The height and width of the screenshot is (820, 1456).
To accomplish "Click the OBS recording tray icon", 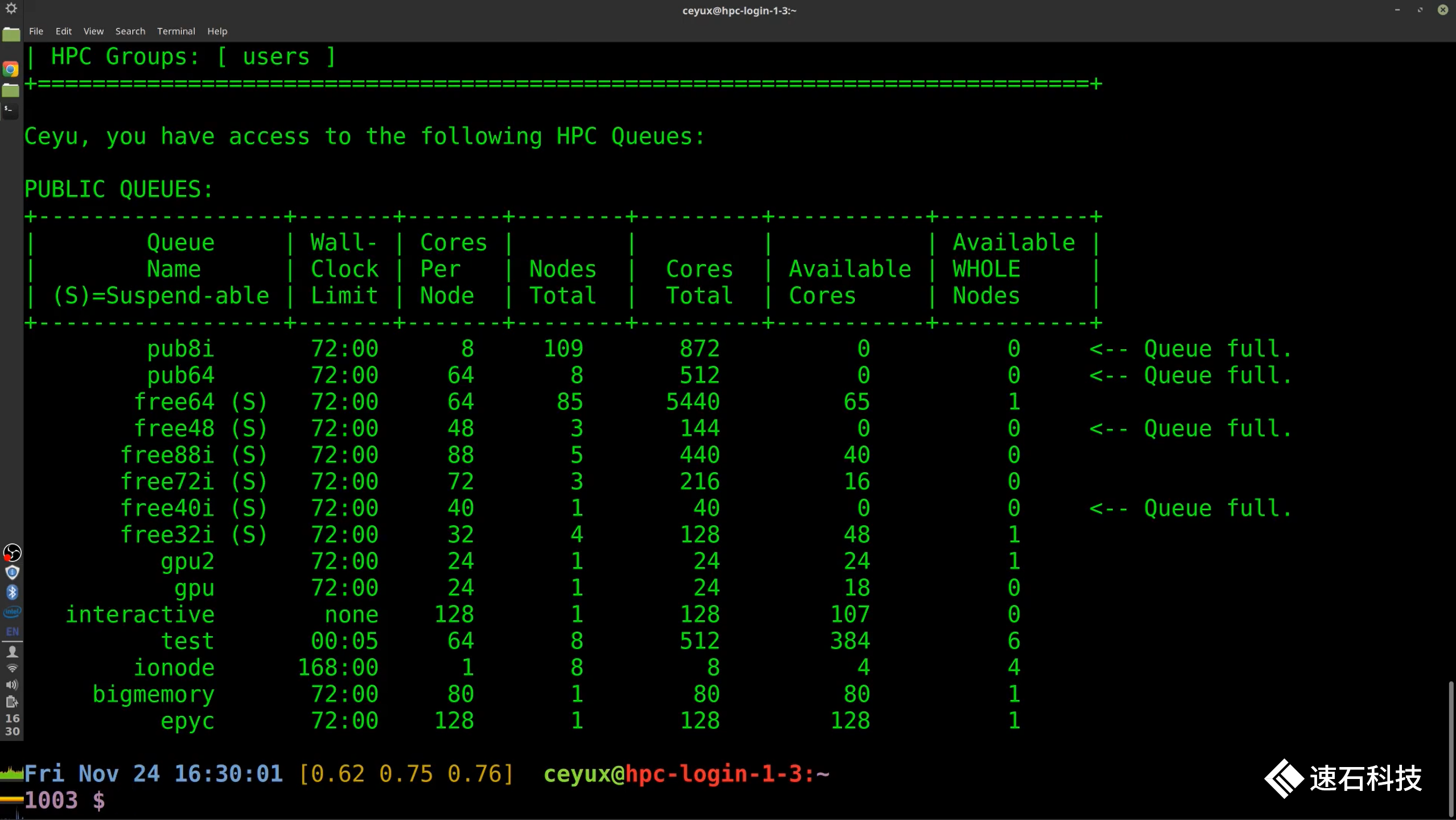I will (x=12, y=552).
